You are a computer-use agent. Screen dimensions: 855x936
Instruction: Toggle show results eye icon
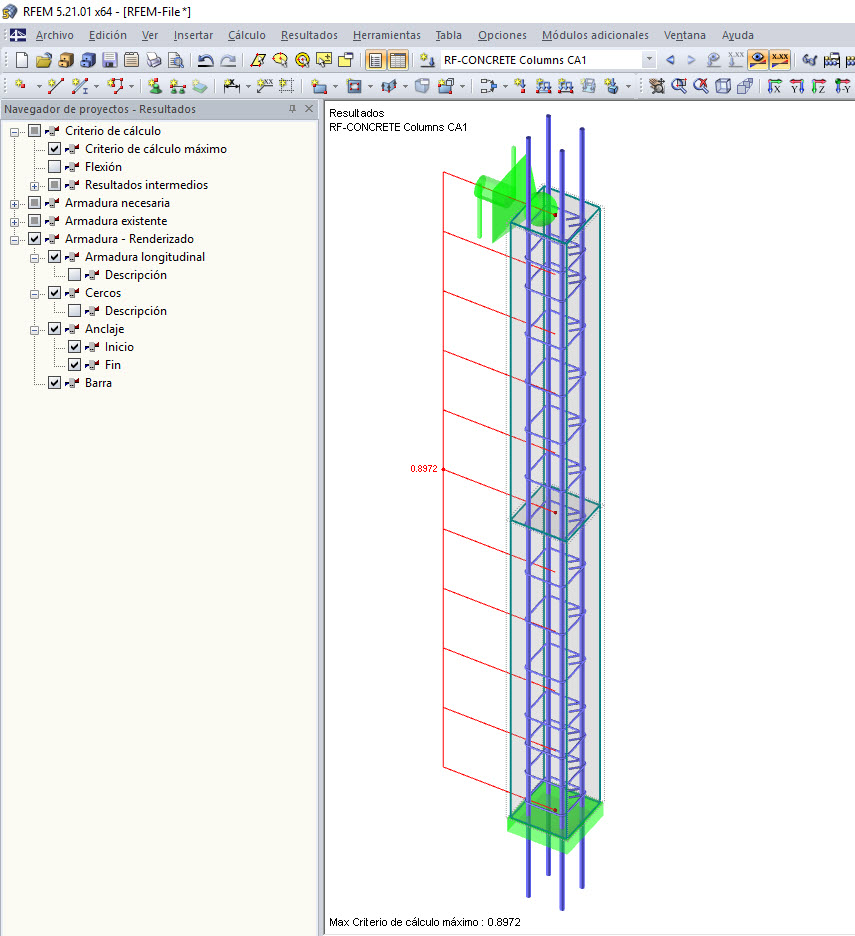click(758, 60)
